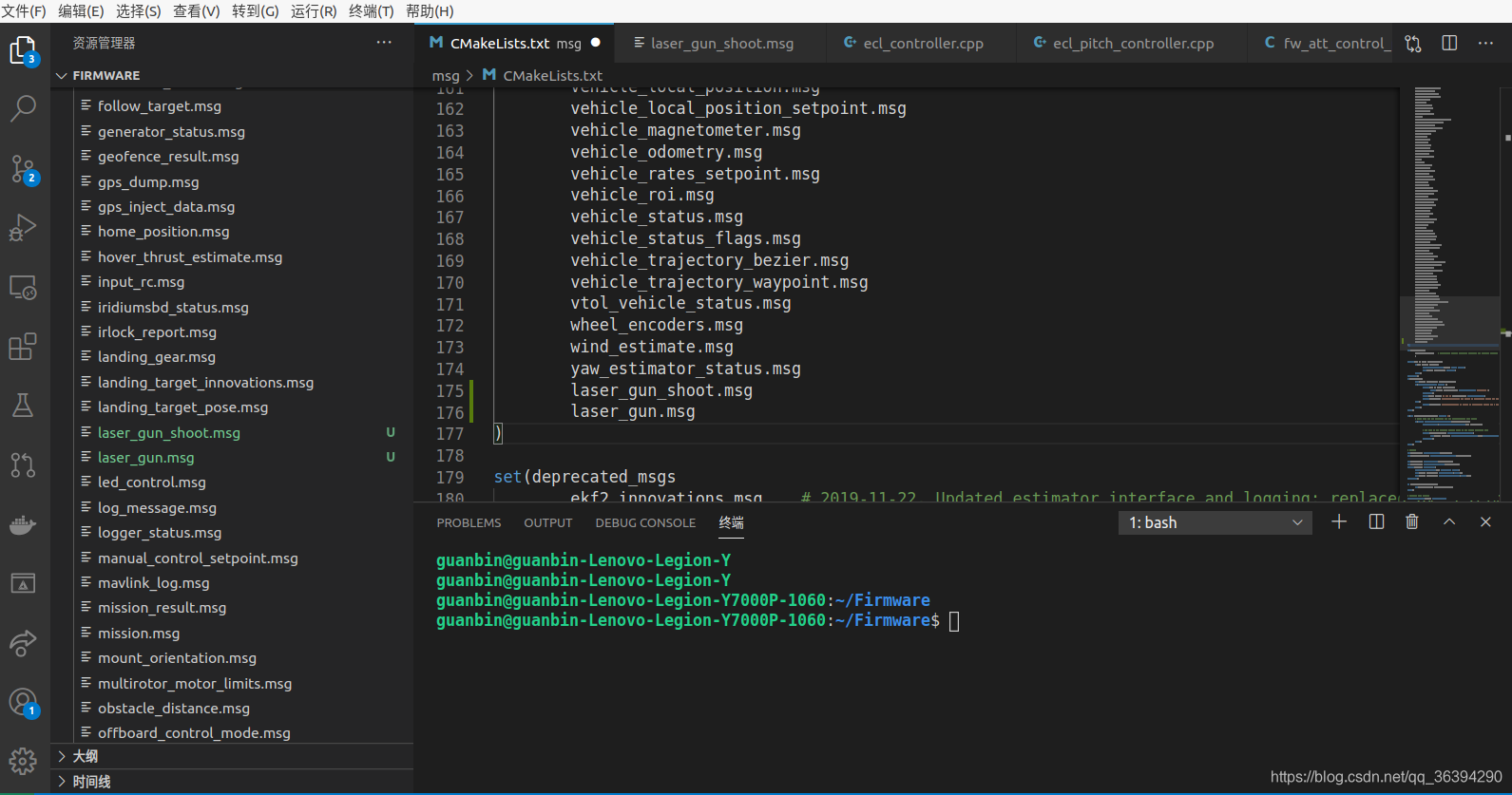Kill the terminal with trash icon

point(1412,521)
